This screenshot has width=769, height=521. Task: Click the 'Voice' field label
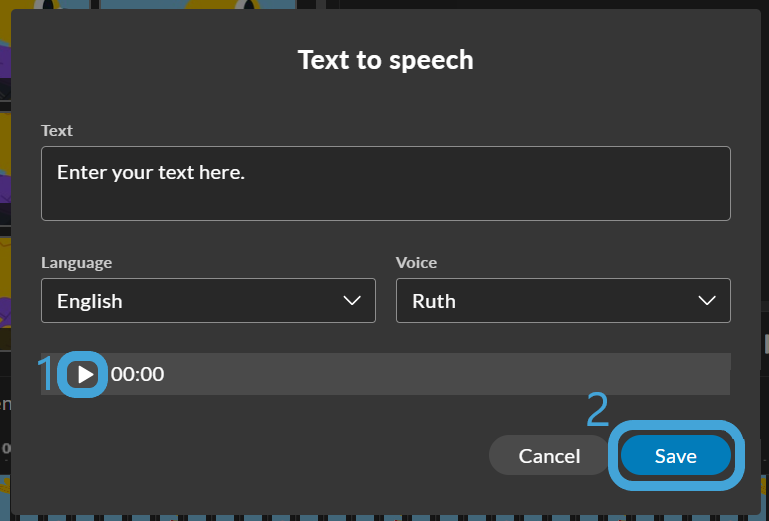416,263
